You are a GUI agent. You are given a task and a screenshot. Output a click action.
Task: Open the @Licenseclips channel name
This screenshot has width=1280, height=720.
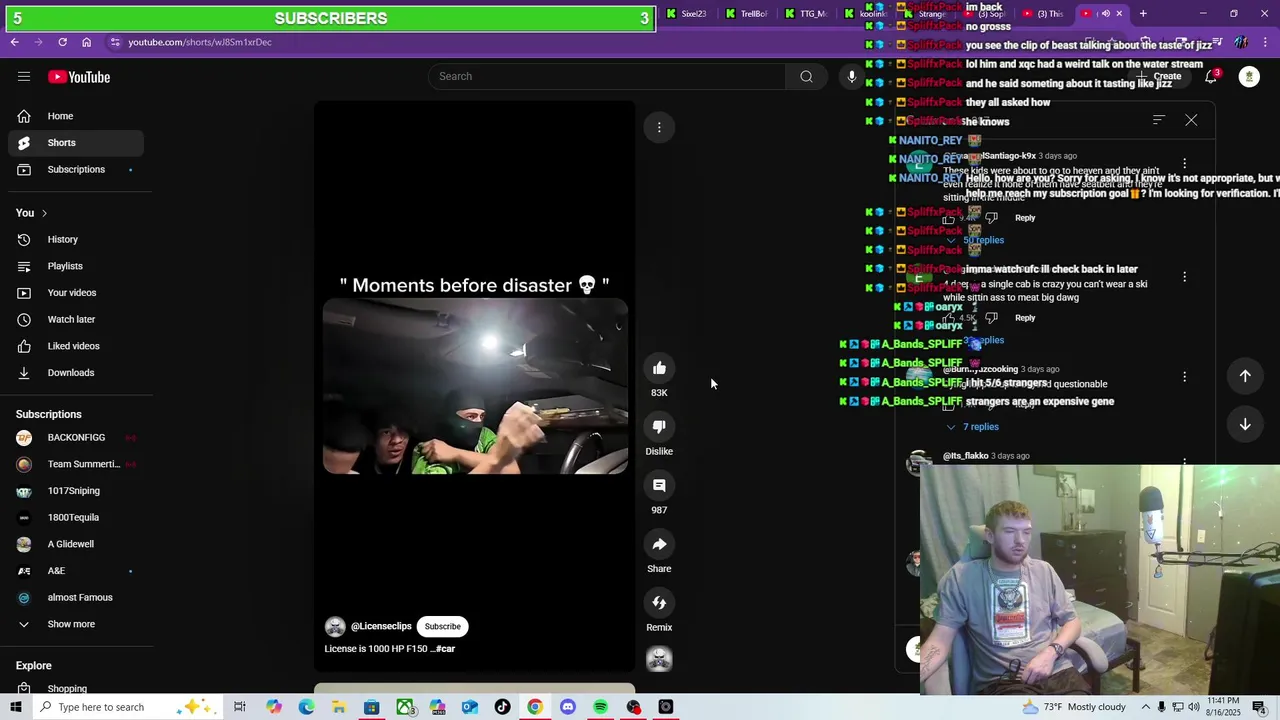pyautogui.click(x=381, y=627)
